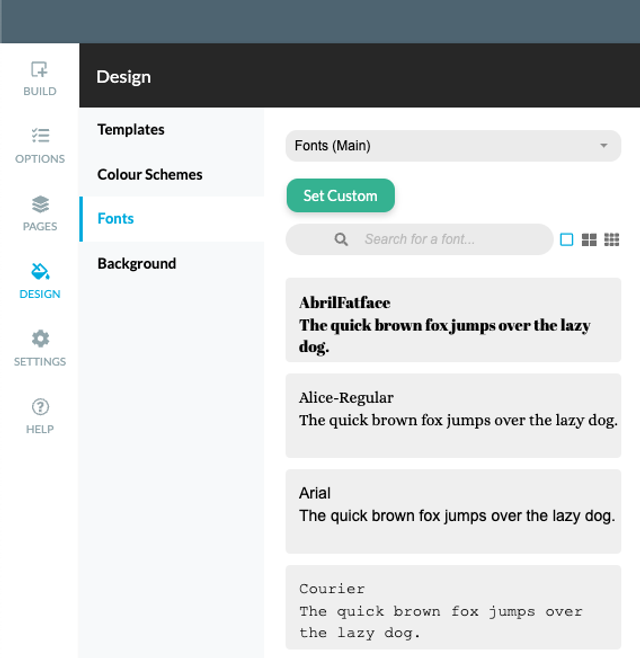Switch to single column list view

tap(567, 240)
